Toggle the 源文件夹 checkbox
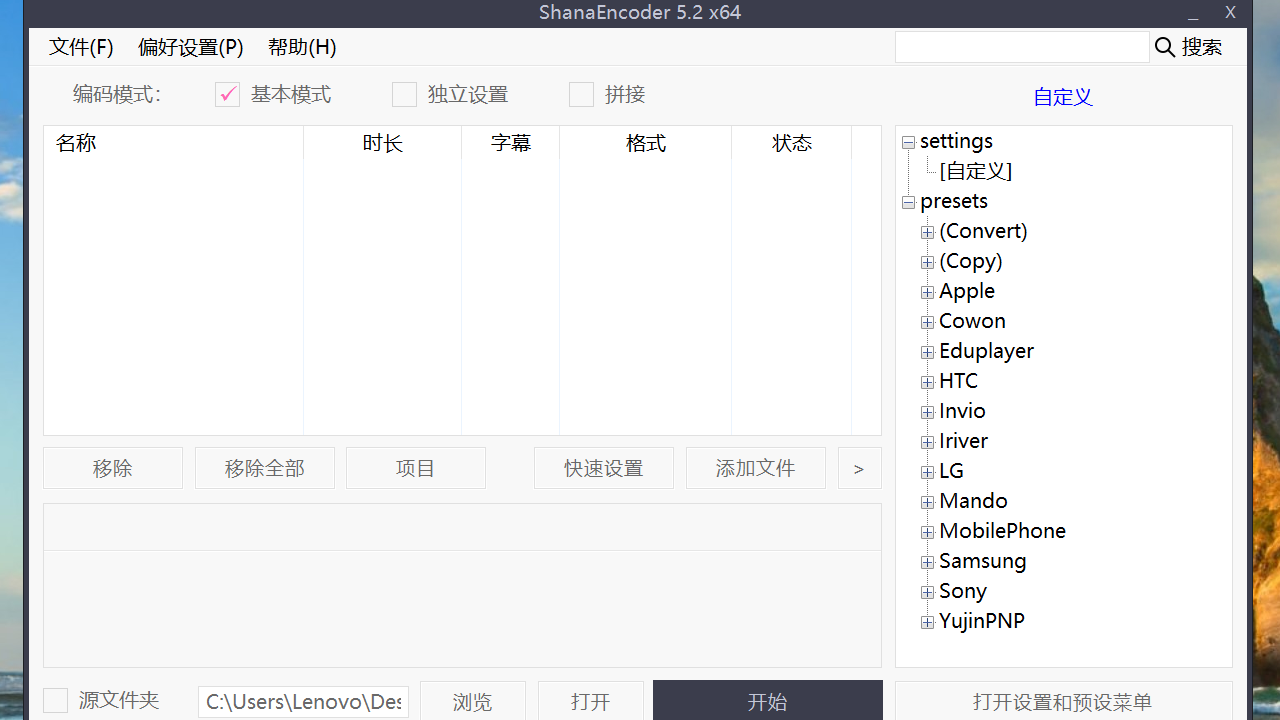1280x720 pixels. 55,700
